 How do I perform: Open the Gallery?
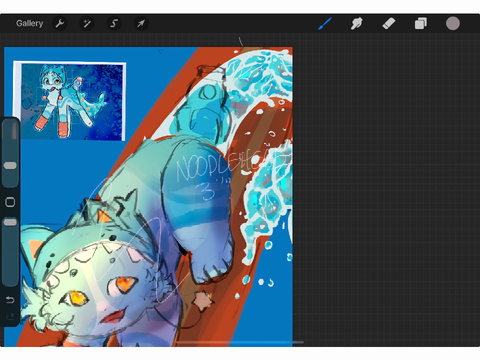pyautogui.click(x=30, y=23)
